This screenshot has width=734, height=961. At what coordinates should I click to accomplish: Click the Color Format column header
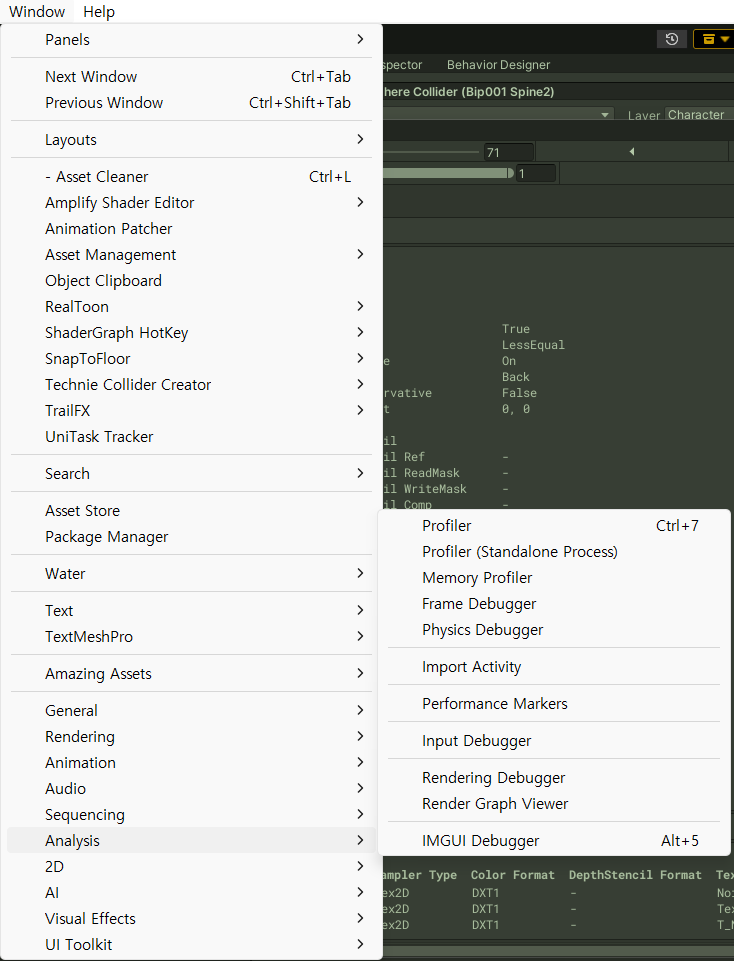513,875
